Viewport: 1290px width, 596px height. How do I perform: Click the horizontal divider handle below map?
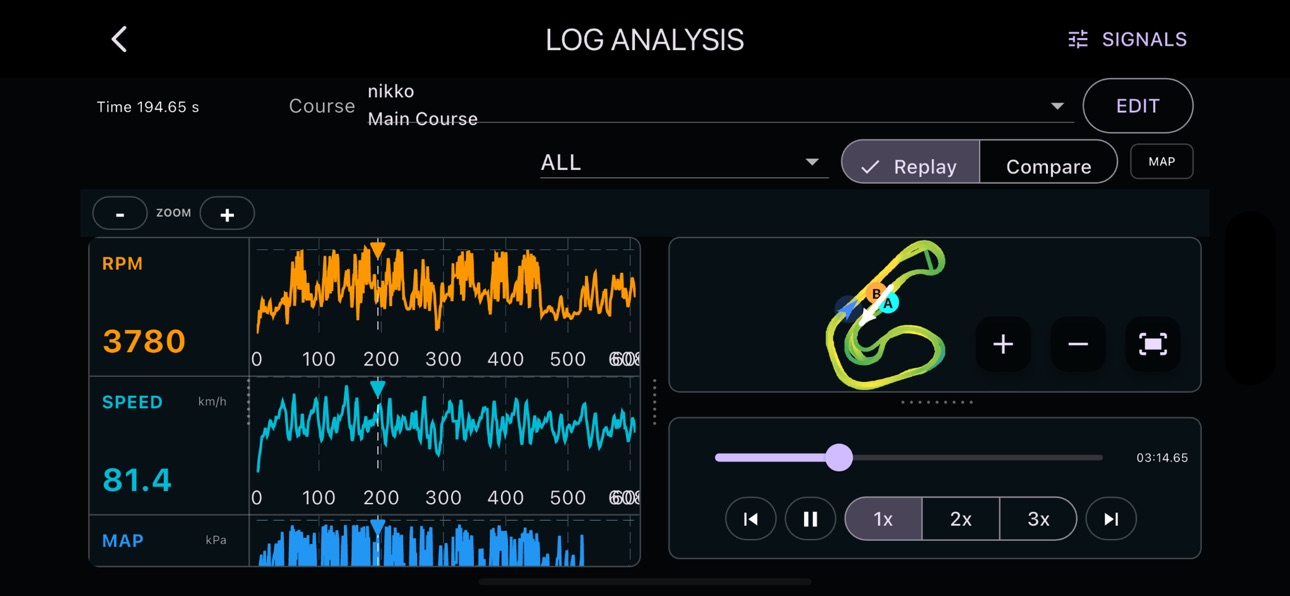[936, 403]
